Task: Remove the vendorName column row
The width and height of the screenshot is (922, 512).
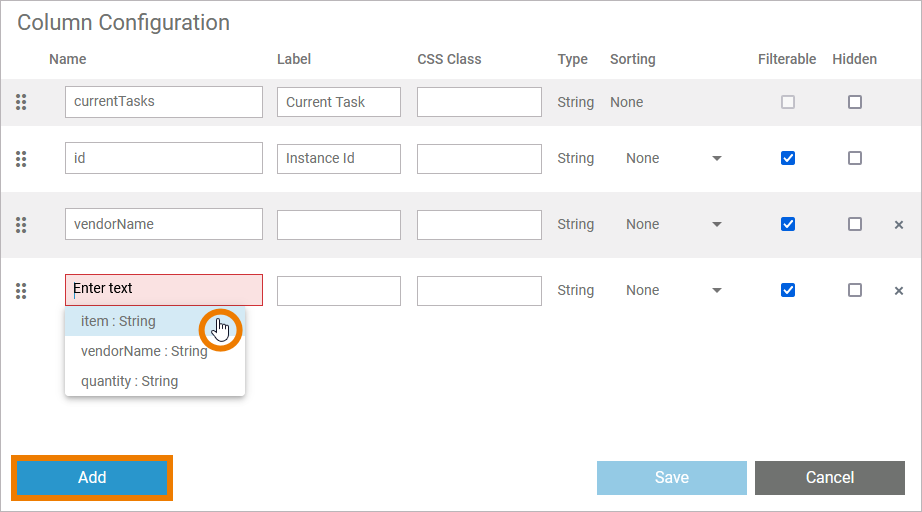Action: 898,225
